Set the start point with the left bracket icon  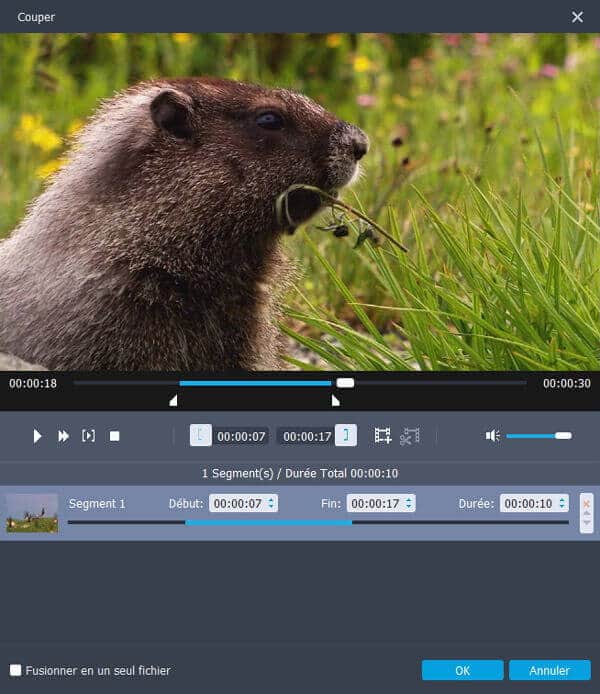click(x=200, y=435)
